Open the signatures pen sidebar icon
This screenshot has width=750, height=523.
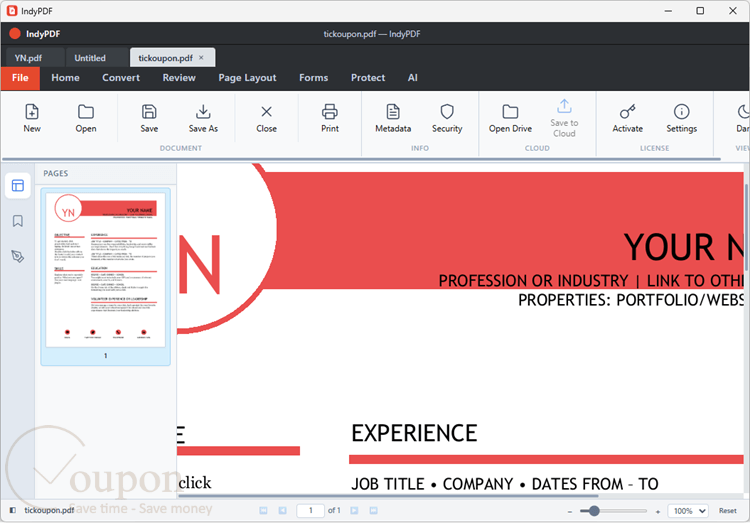tap(18, 256)
